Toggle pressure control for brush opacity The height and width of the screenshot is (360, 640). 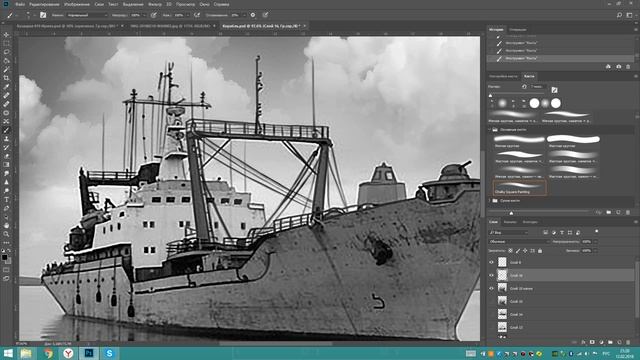[153, 15]
